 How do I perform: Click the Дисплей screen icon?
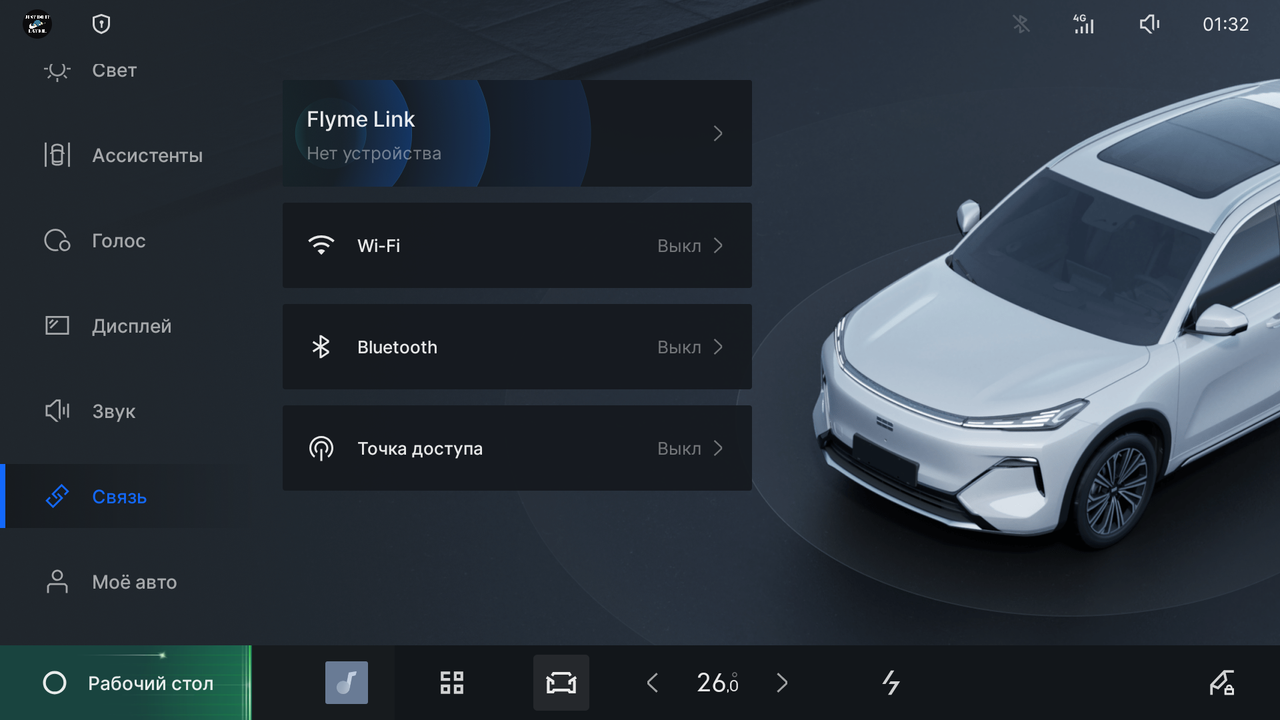[57, 326]
